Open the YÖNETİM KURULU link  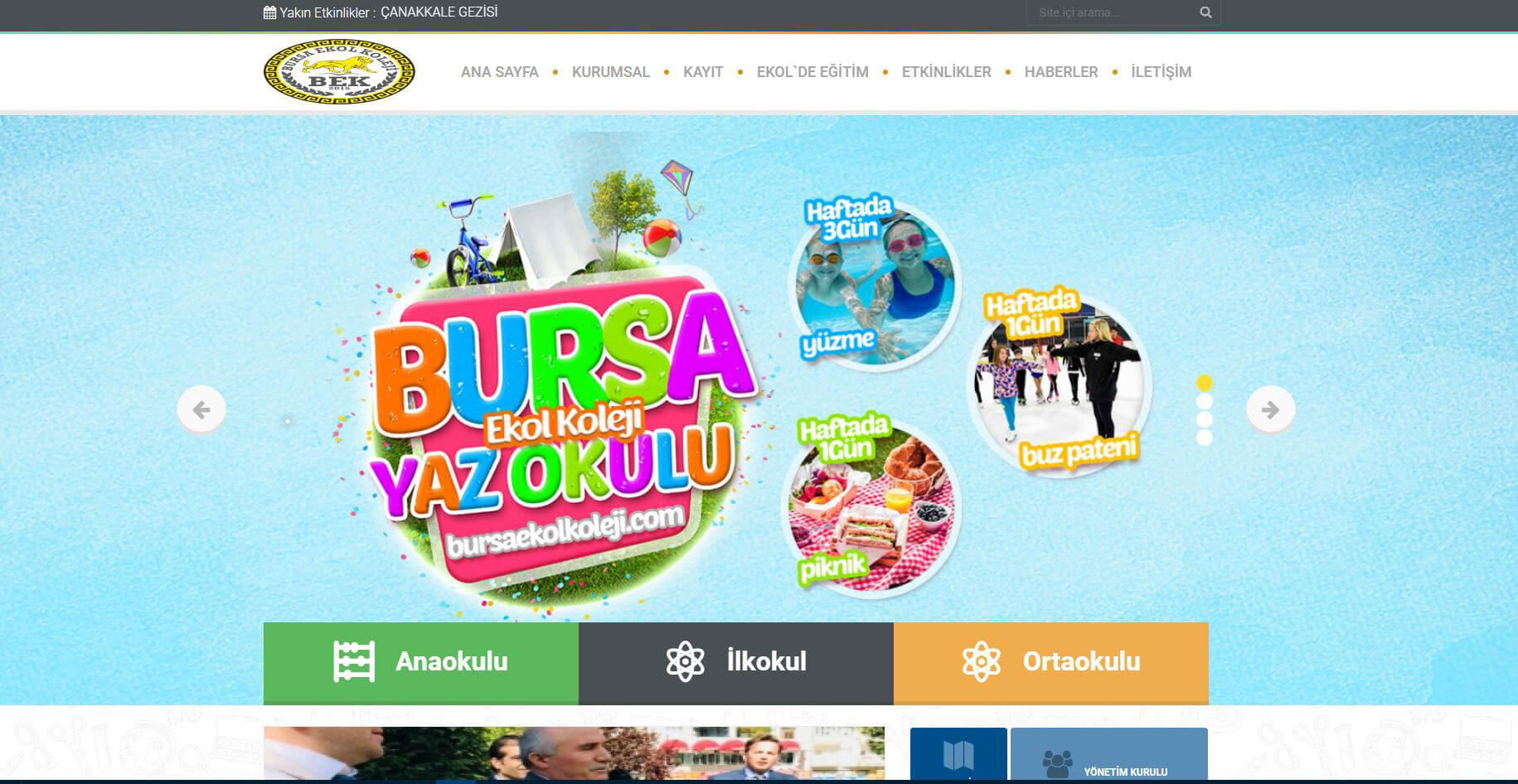pos(1125,772)
